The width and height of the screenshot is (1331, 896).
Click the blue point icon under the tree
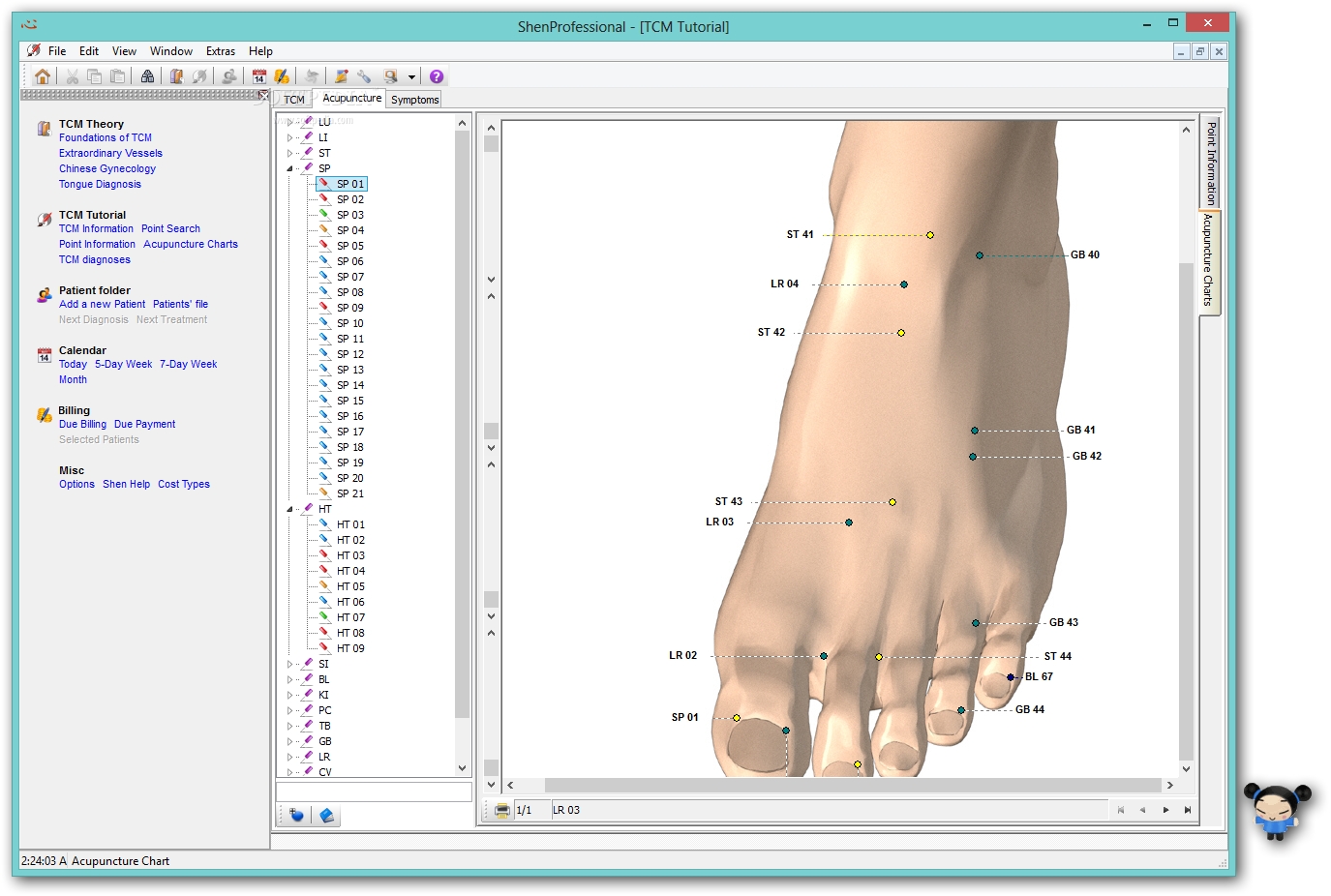tap(296, 816)
